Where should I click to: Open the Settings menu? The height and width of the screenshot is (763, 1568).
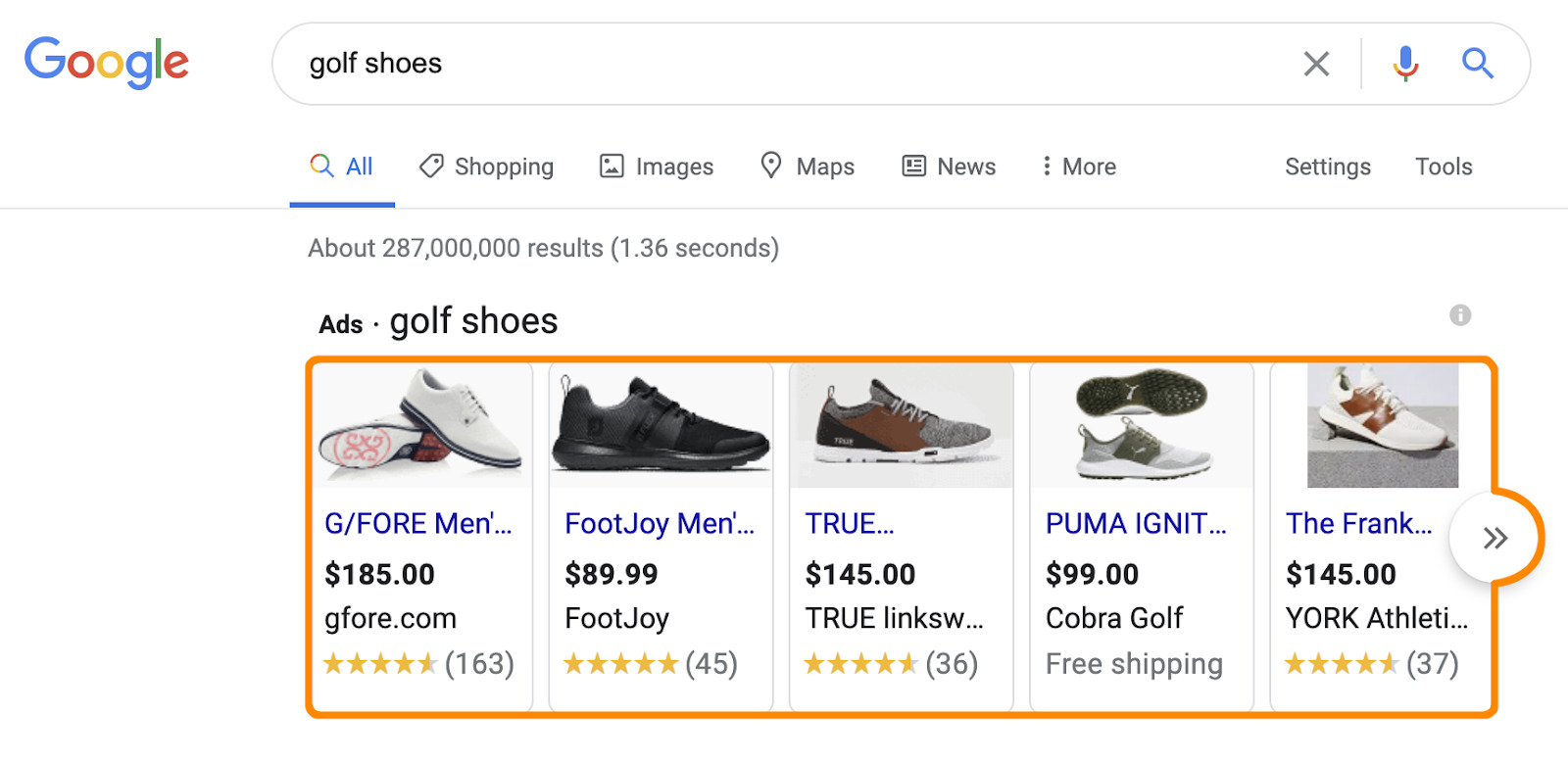point(1327,167)
